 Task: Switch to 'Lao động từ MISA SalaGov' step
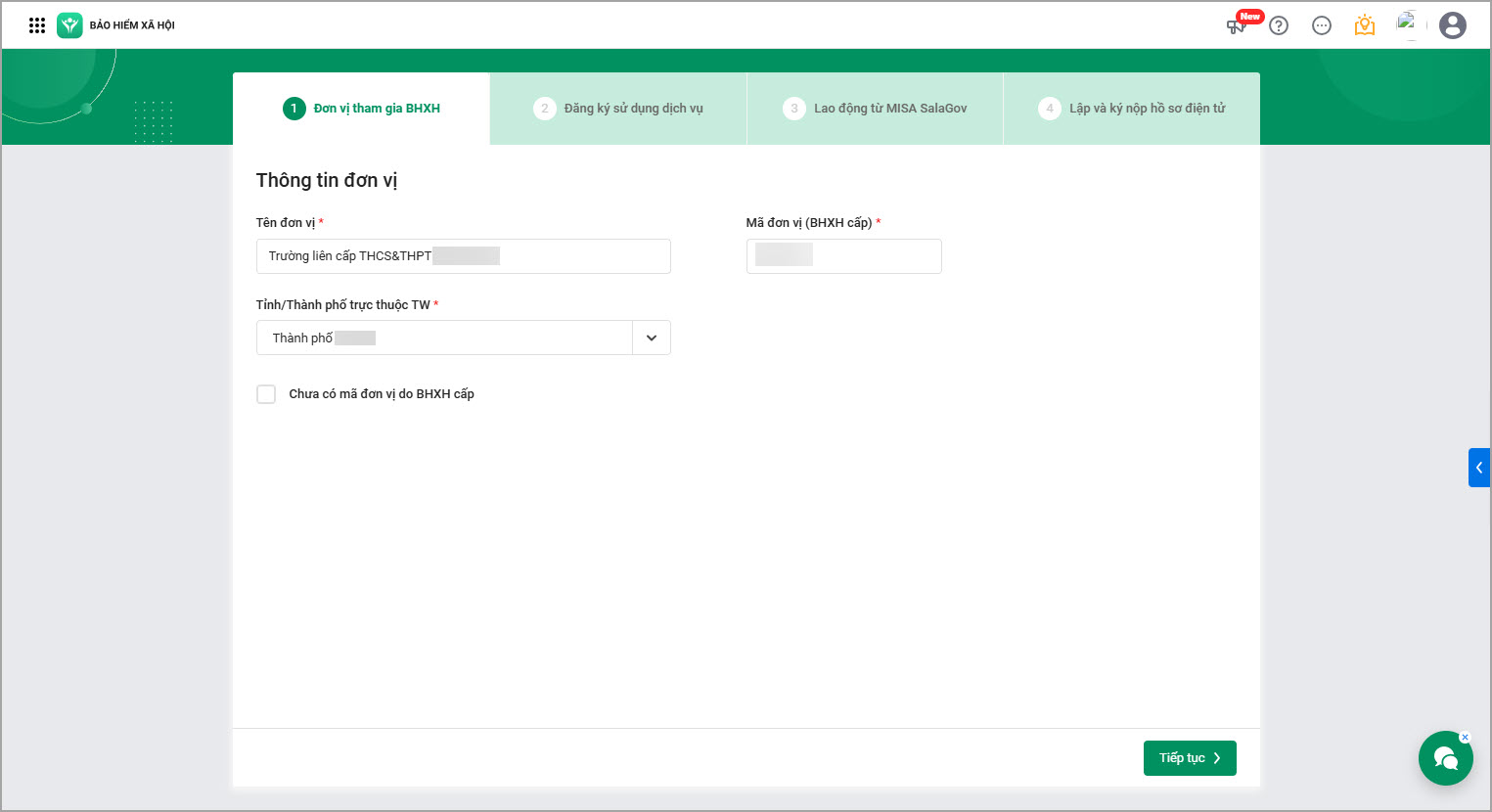876,109
